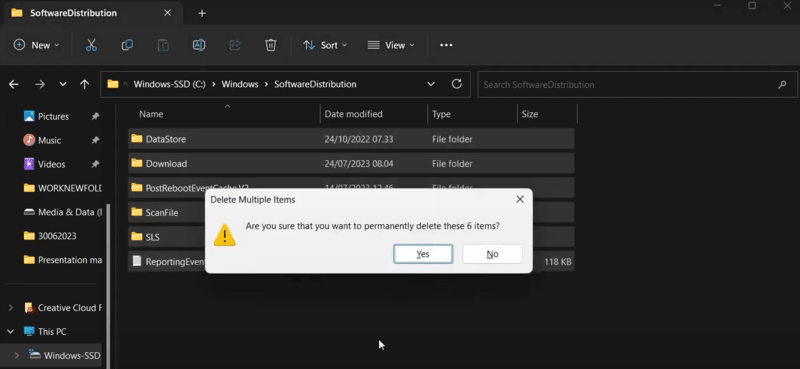This screenshot has width=800, height=369.
Task: Open recent locations dropdown arrow
Action: [63, 84]
